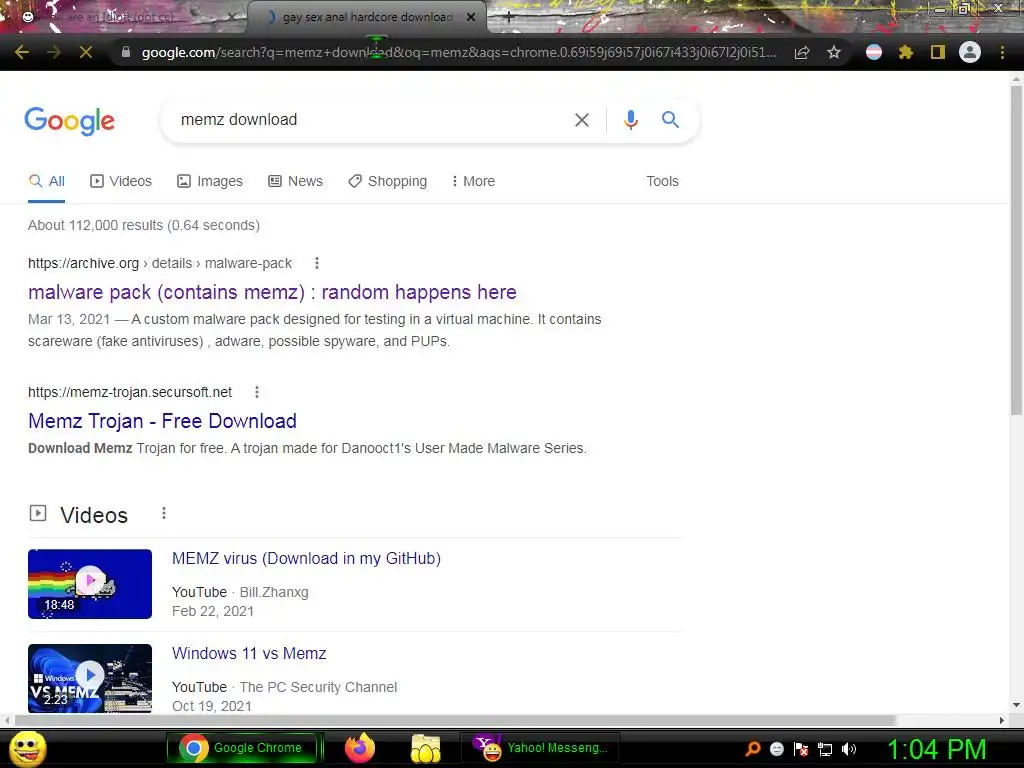The image size is (1024, 768).
Task: Open the archive.org result options dots
Action: (x=317, y=263)
